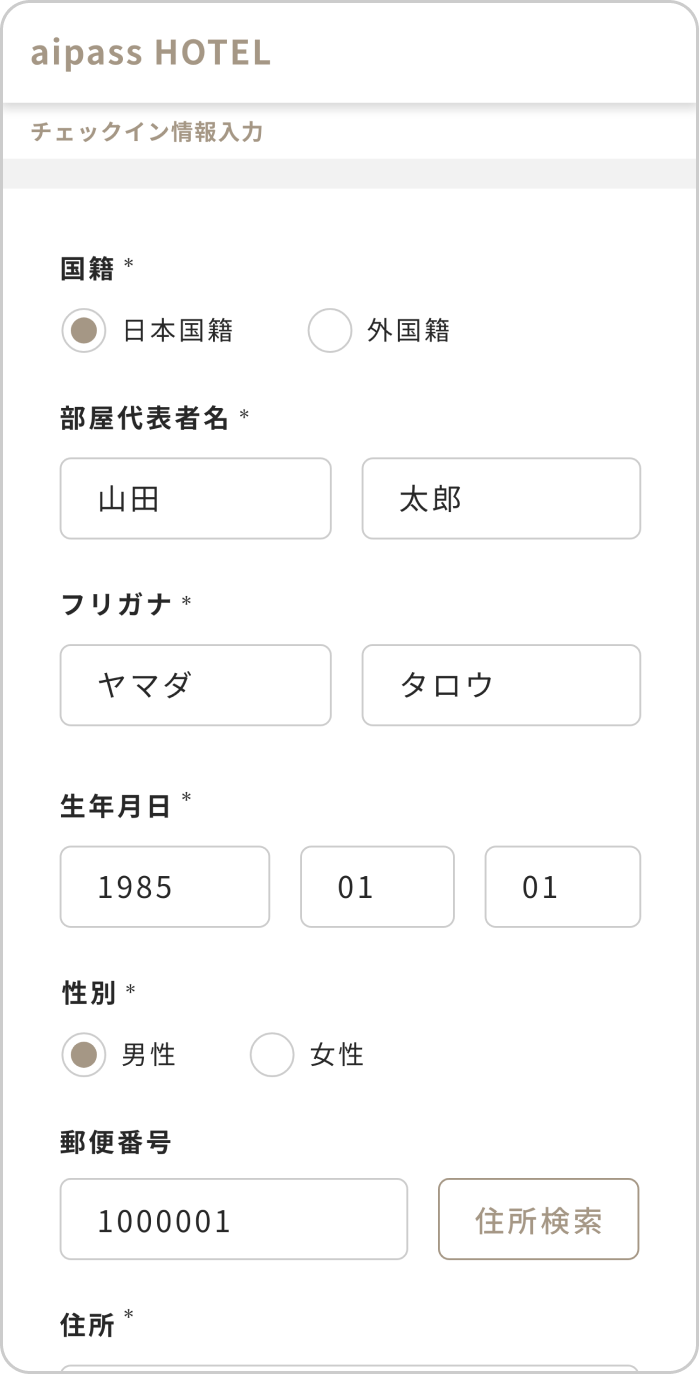Click the birth year field showing 1985
Viewport: 699px width, 1374px height.
point(165,887)
